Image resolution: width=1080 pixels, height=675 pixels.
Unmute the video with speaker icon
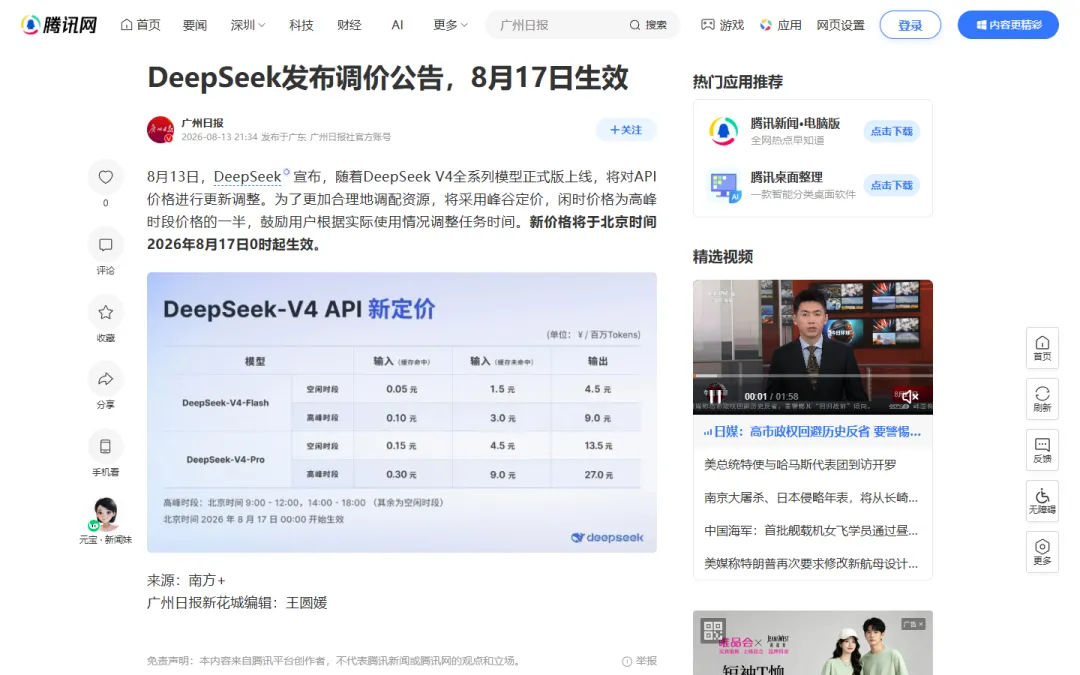click(x=910, y=396)
